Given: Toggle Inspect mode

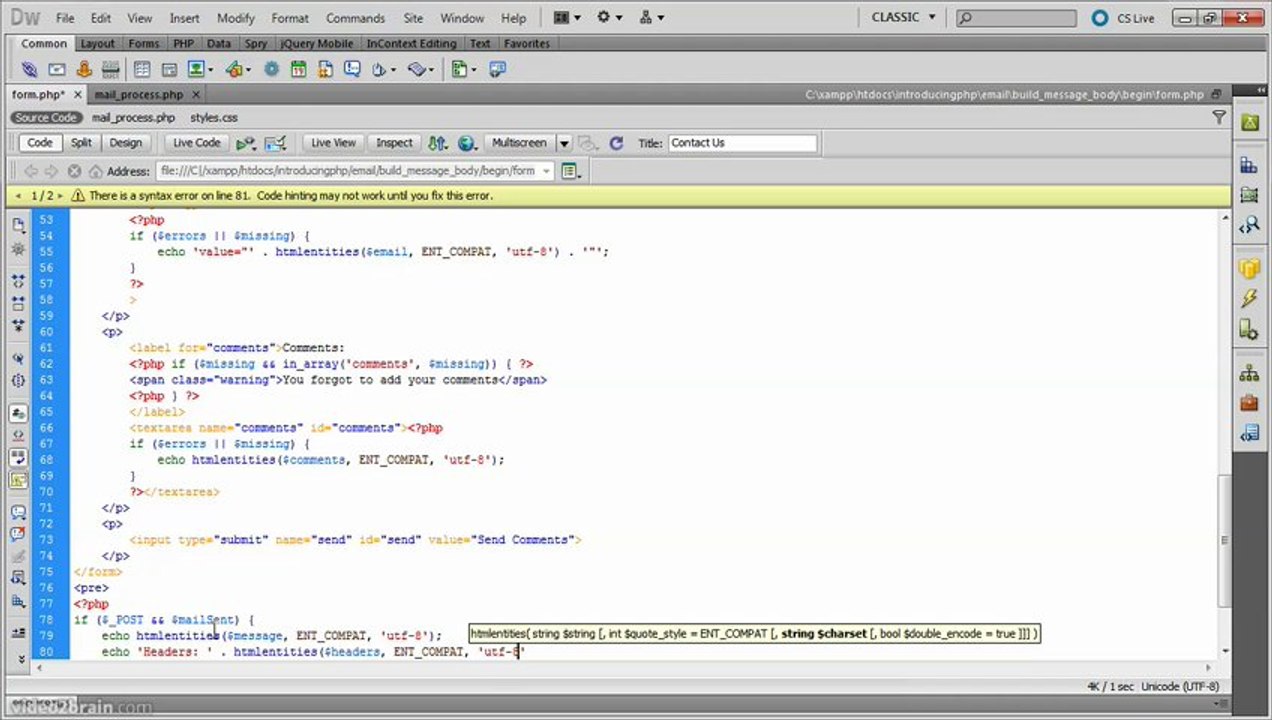Looking at the screenshot, I should 394,143.
